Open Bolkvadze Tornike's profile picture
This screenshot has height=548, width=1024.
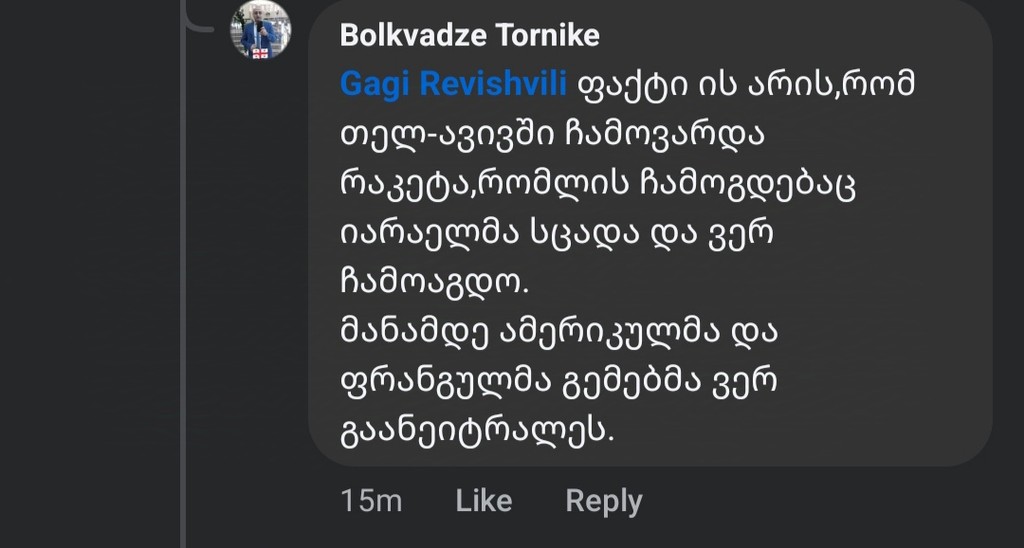(x=261, y=29)
